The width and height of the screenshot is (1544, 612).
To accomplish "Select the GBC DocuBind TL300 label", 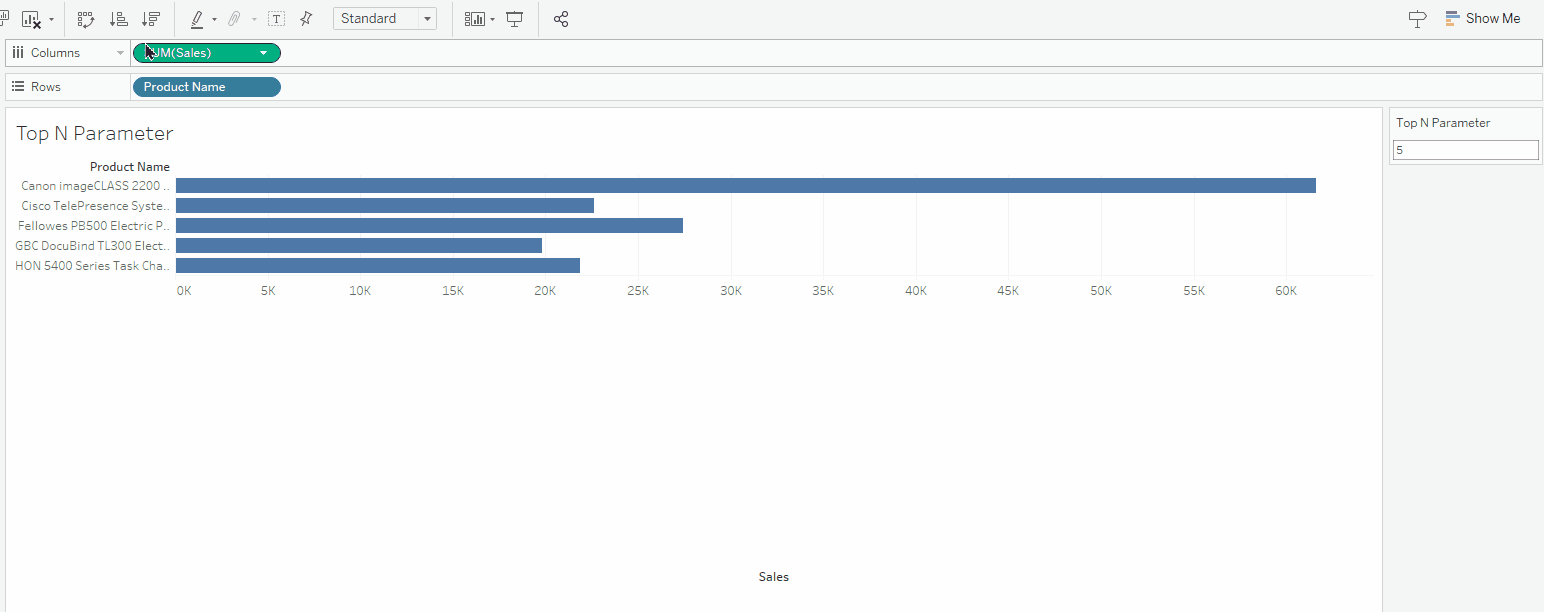I will (x=93, y=246).
